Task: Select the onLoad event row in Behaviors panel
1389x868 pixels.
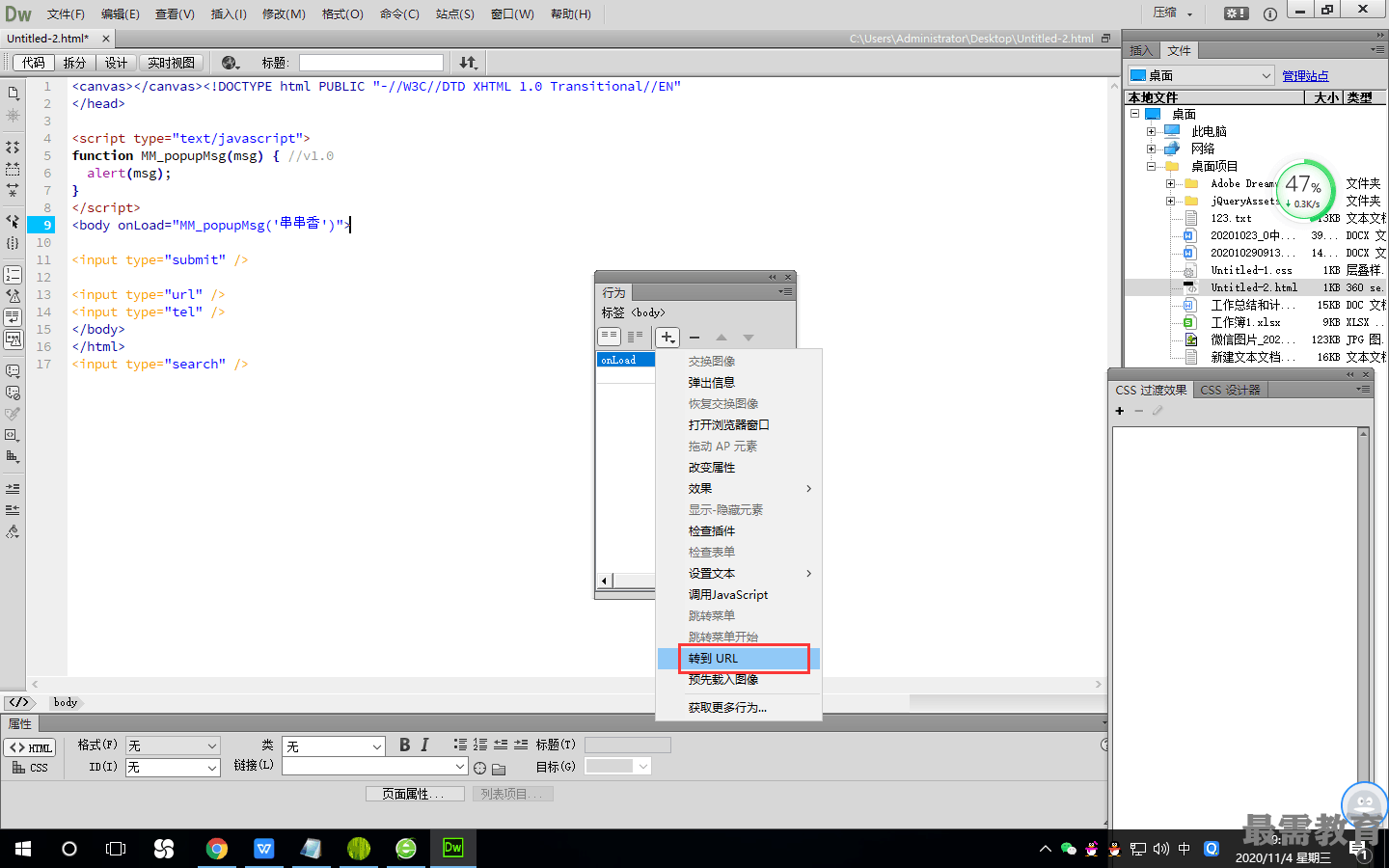Action: pyautogui.click(x=626, y=360)
